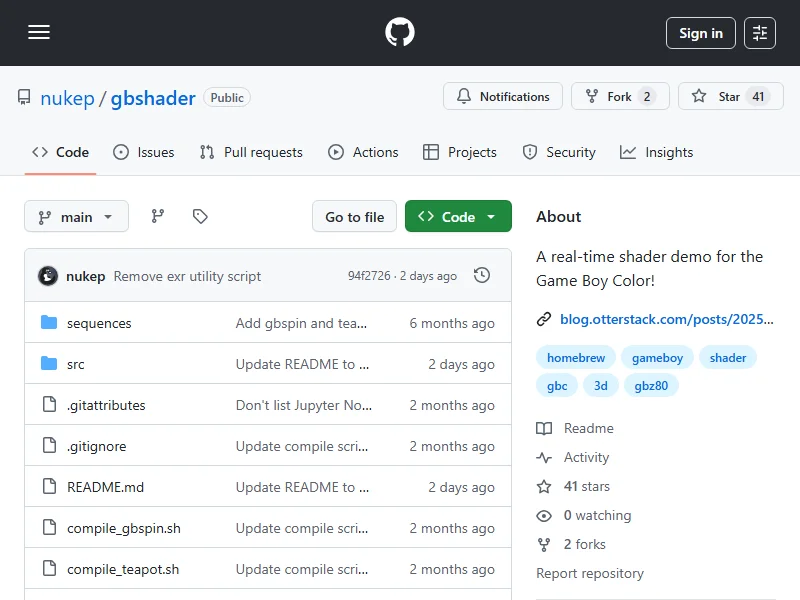The height and width of the screenshot is (600, 800).
Task: Fork the gbshader repository
Action: 619,97
